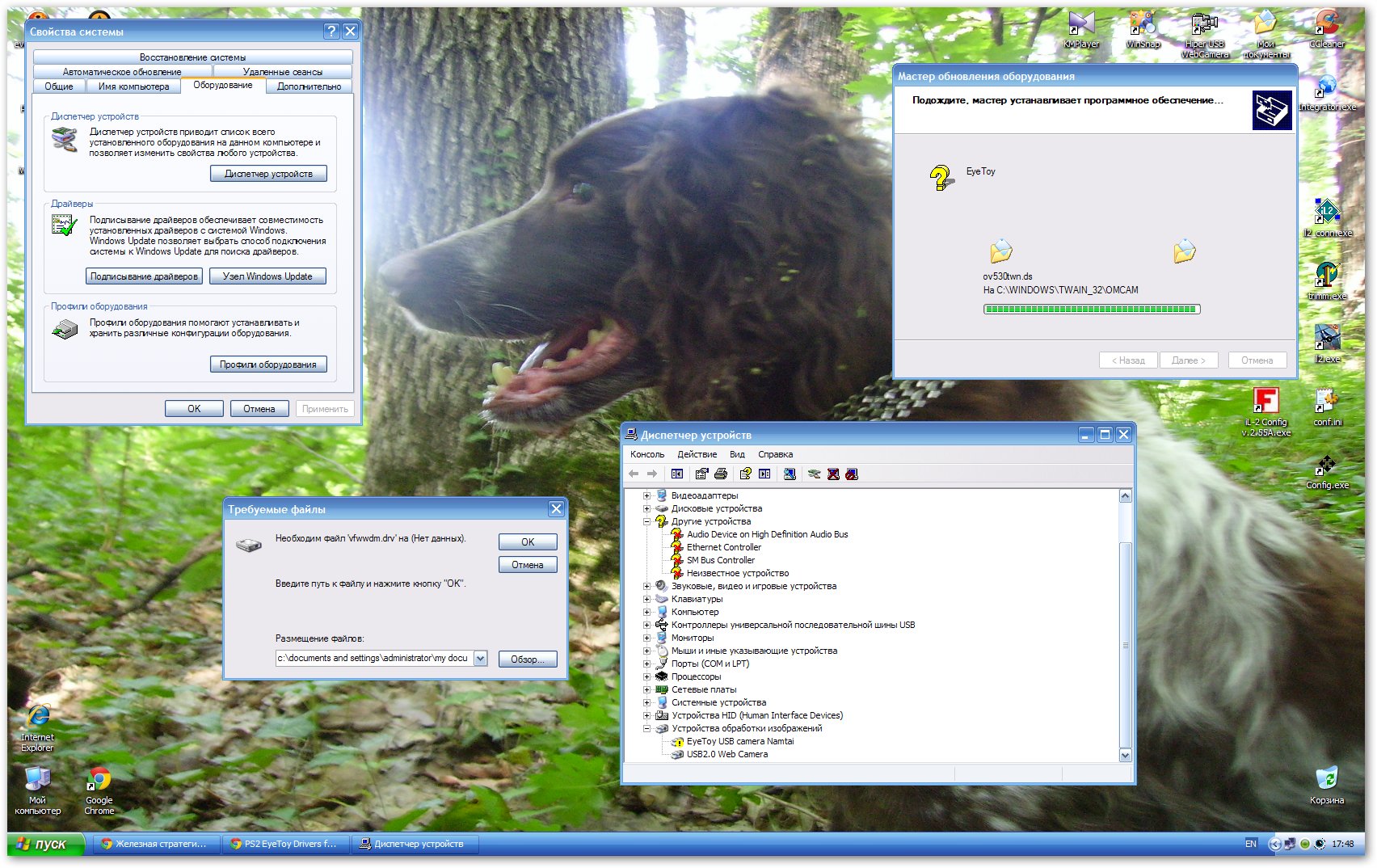This screenshot has height=868, width=1377.
Task: Open the Справка menu
Action: click(775, 455)
